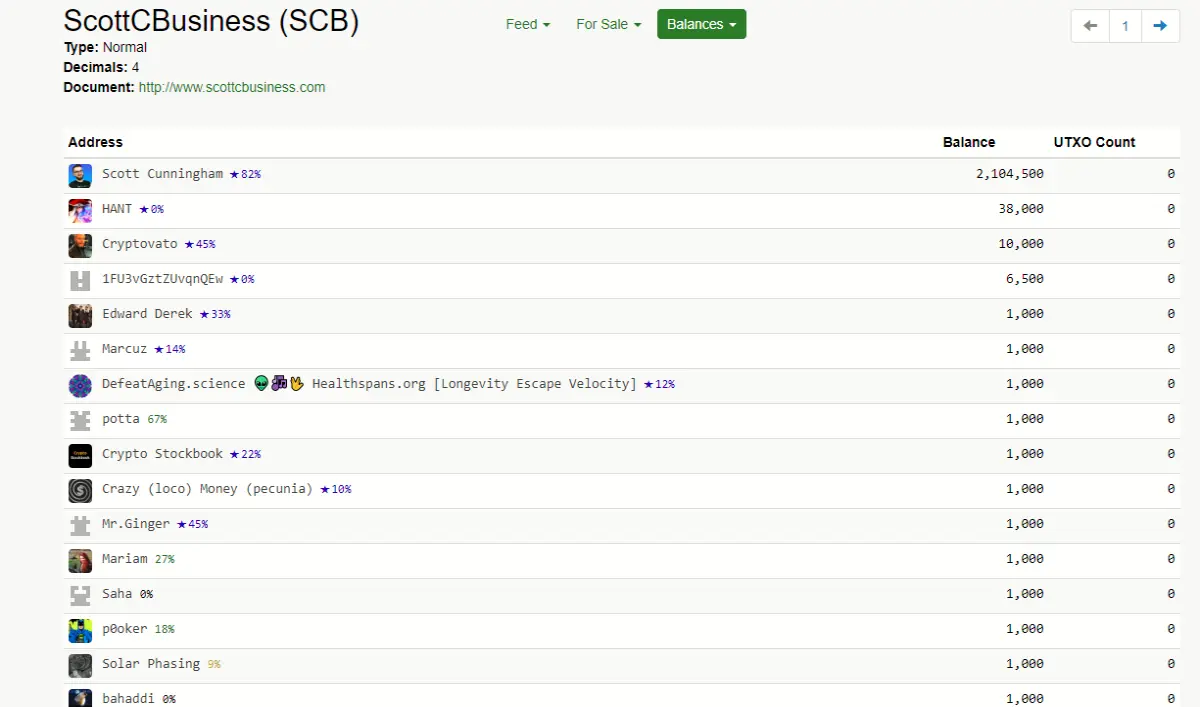Open Marcuz's profile link
1200x707 pixels.
click(124, 349)
